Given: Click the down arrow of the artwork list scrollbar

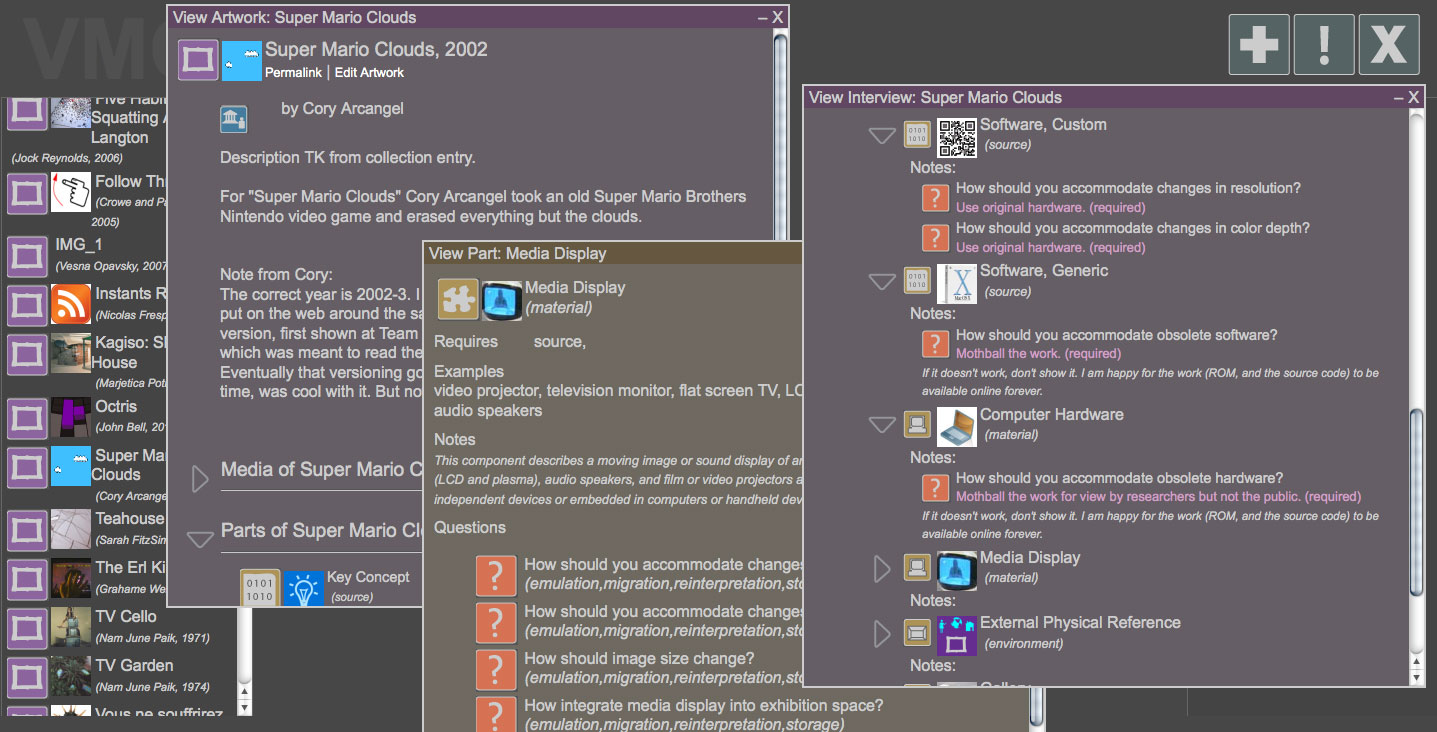Looking at the screenshot, I should [245, 706].
